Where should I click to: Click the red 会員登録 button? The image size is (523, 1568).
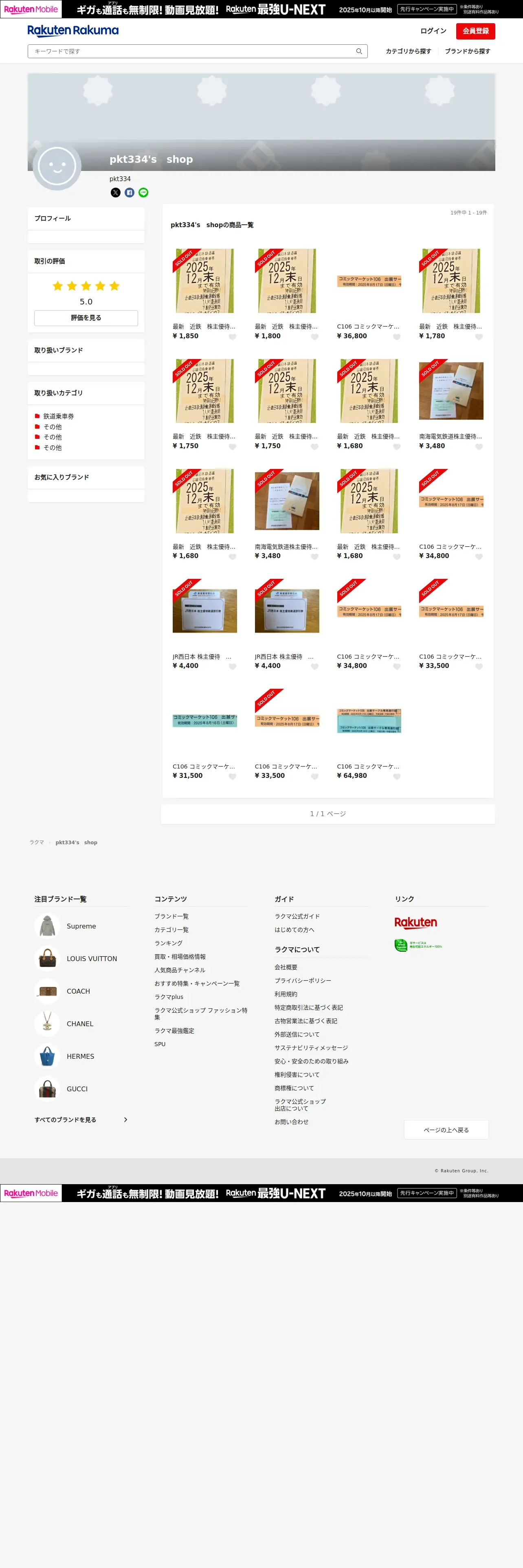coord(475,31)
